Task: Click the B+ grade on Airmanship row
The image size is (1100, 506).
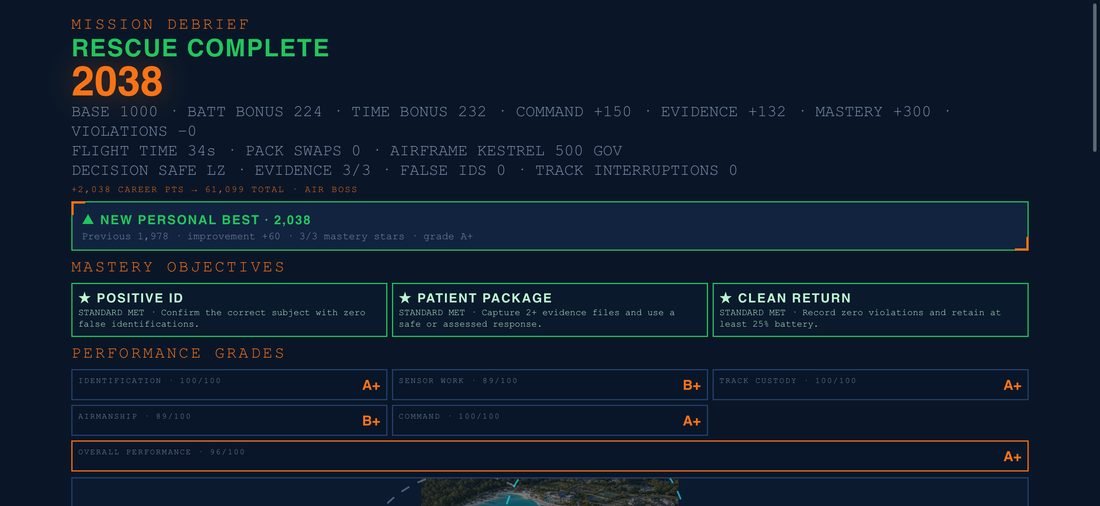Action: (x=371, y=421)
